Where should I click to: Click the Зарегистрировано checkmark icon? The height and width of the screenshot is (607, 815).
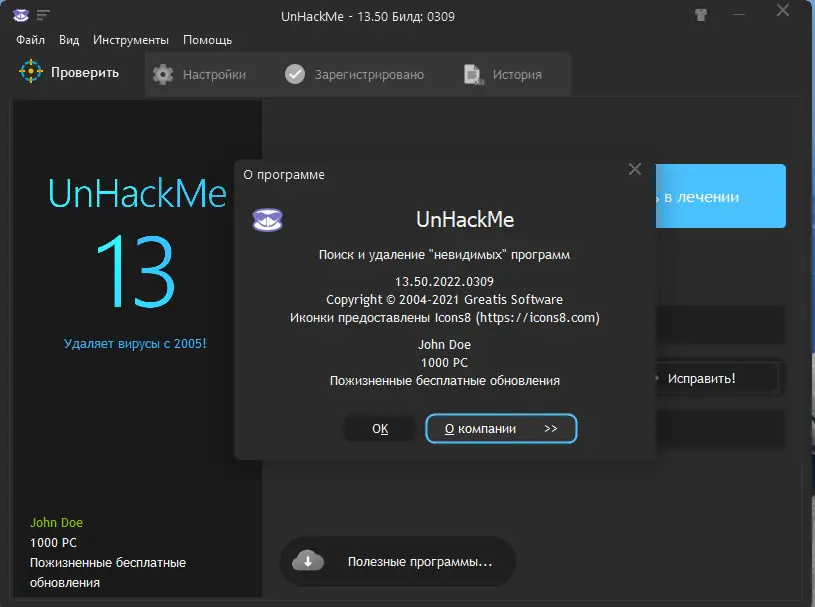coord(295,74)
